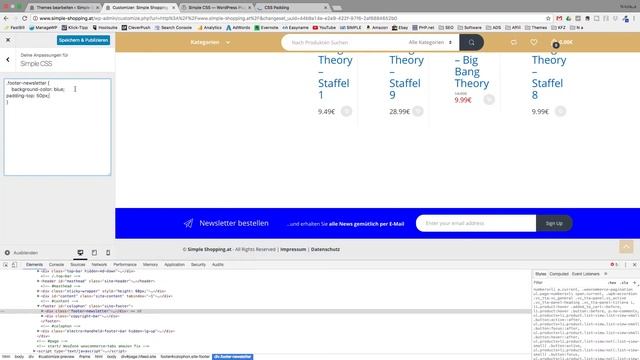Viewport: 640px width, 360px height.
Task: Switch to the Console DevTools tab
Action: 56,265
